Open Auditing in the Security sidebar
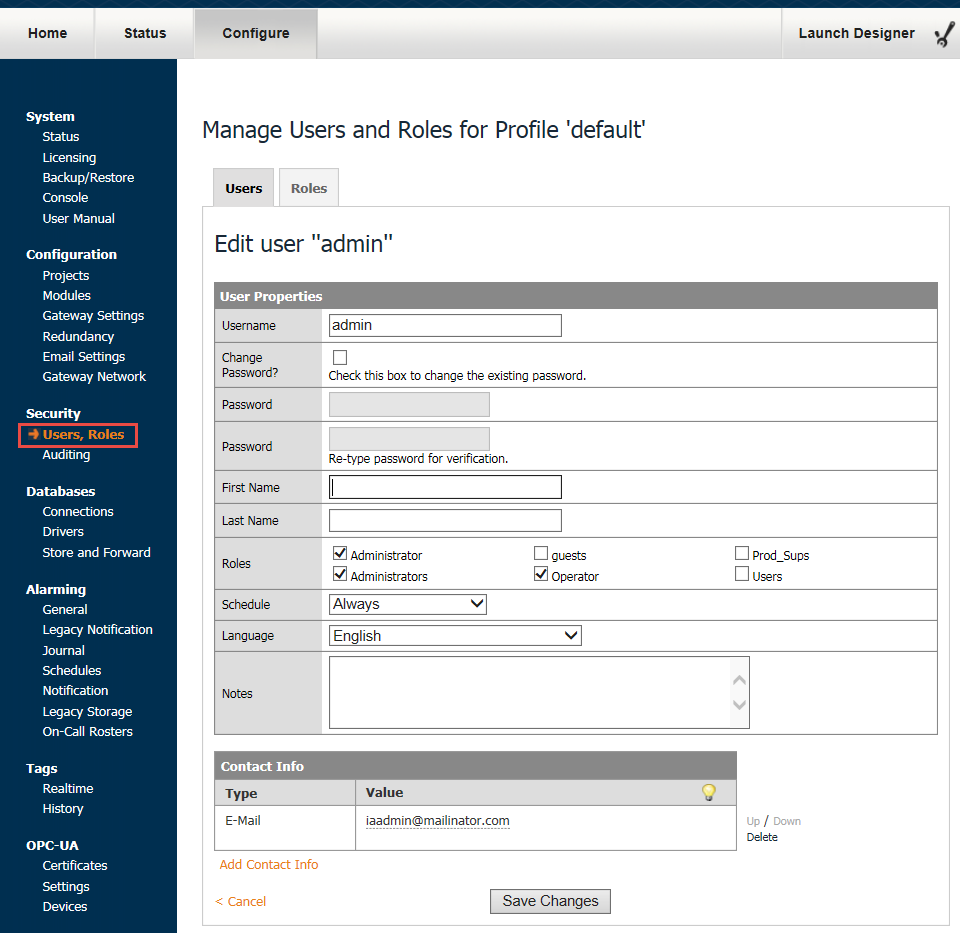This screenshot has width=960, height=933. (x=66, y=454)
